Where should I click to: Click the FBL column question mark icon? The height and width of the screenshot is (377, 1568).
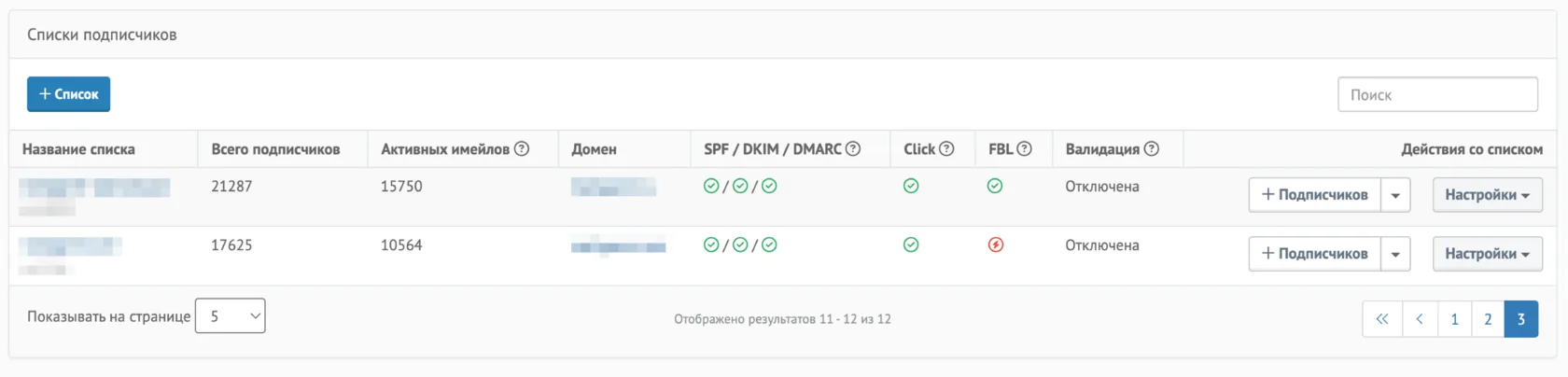1024,148
